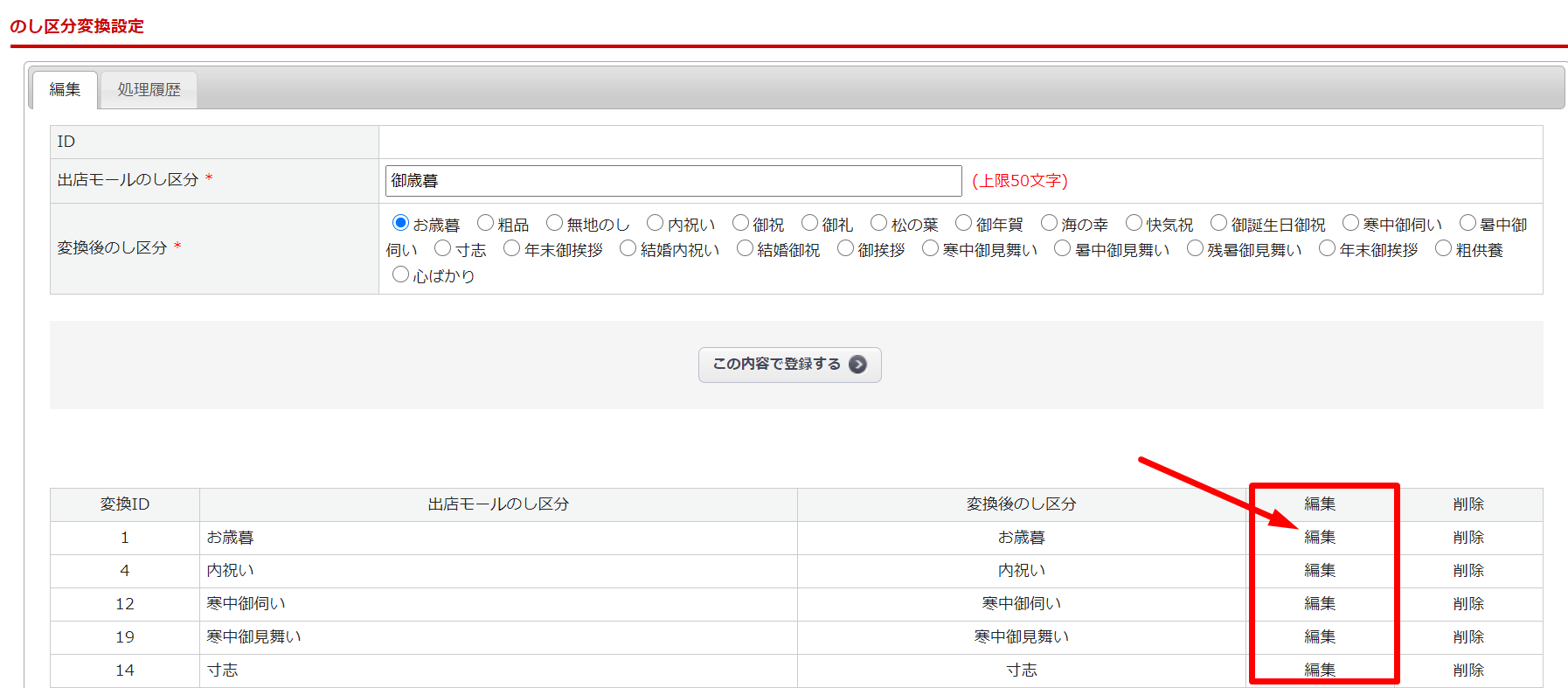Select the 快気祝 radio option
The height and width of the screenshot is (688, 1568).
coord(1134,224)
